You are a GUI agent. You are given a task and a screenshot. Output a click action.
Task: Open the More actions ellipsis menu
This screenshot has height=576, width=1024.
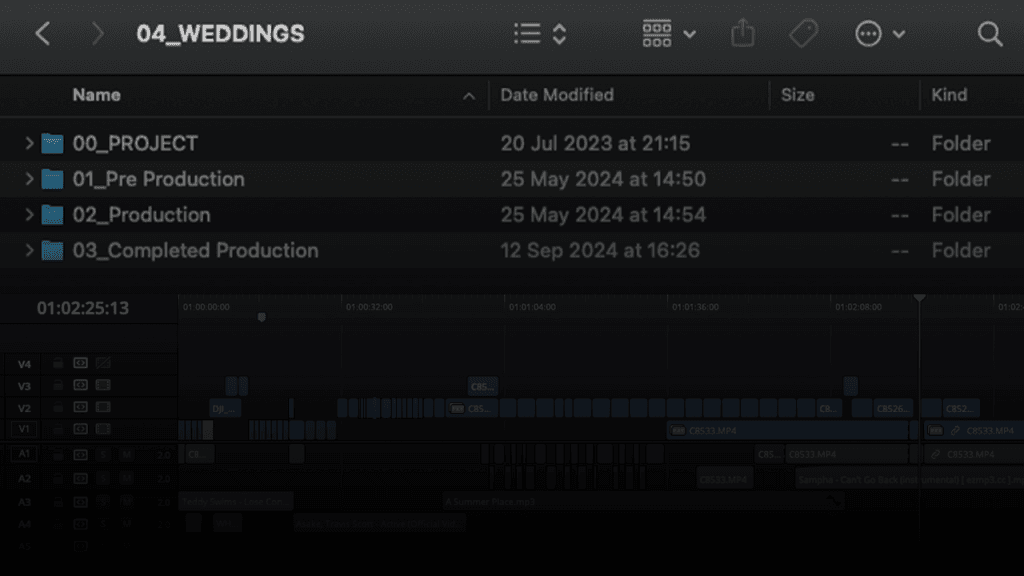click(x=880, y=33)
